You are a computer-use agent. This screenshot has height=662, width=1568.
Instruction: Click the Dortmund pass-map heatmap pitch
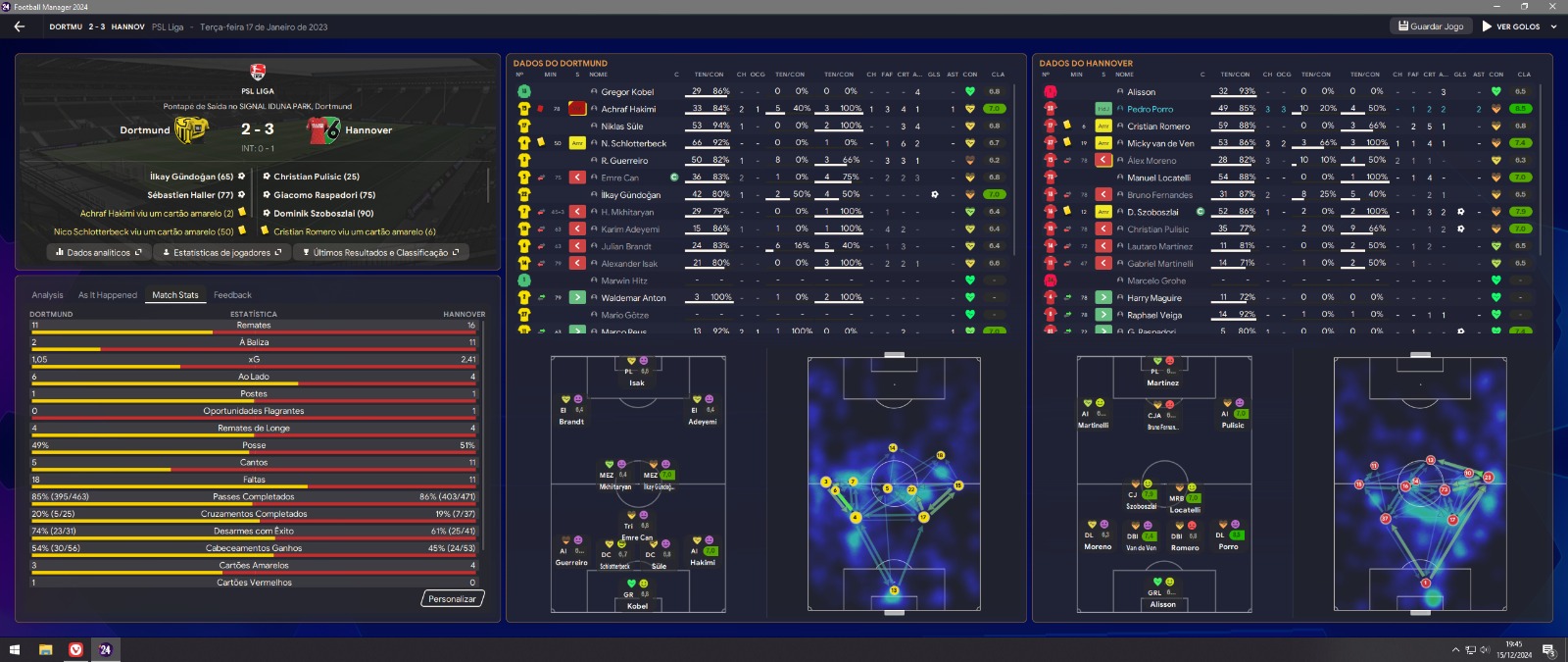click(x=894, y=484)
